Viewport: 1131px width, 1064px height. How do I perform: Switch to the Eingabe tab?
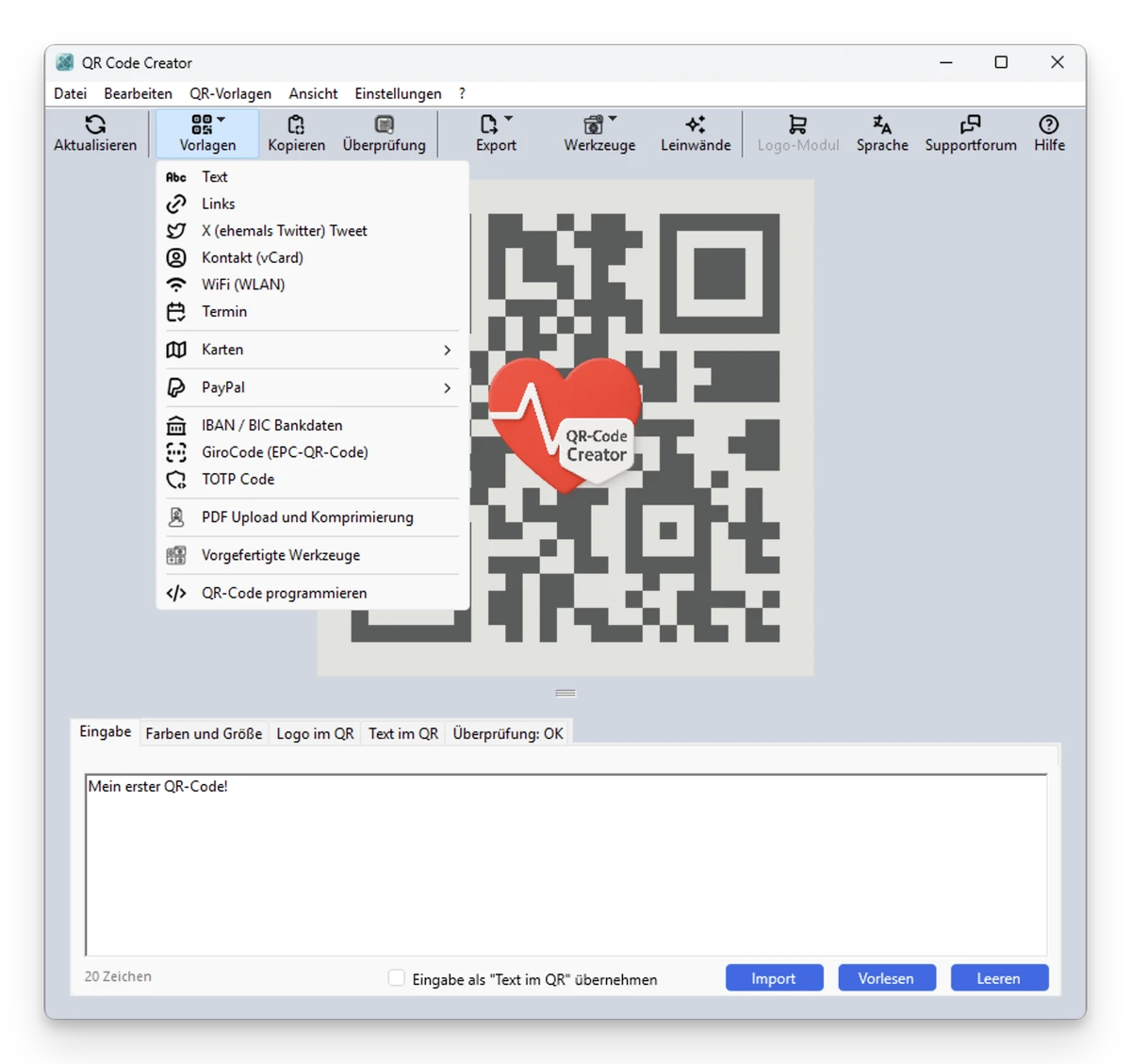(x=105, y=732)
